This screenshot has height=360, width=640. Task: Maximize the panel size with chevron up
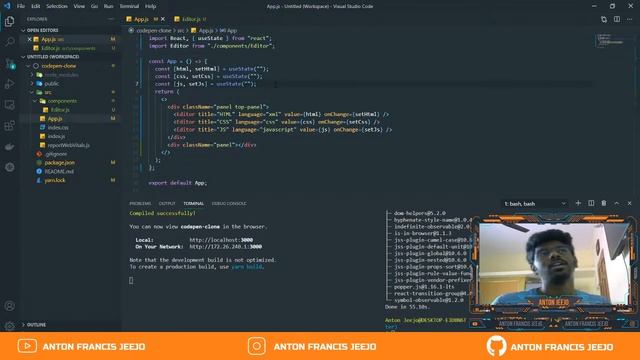click(617, 203)
